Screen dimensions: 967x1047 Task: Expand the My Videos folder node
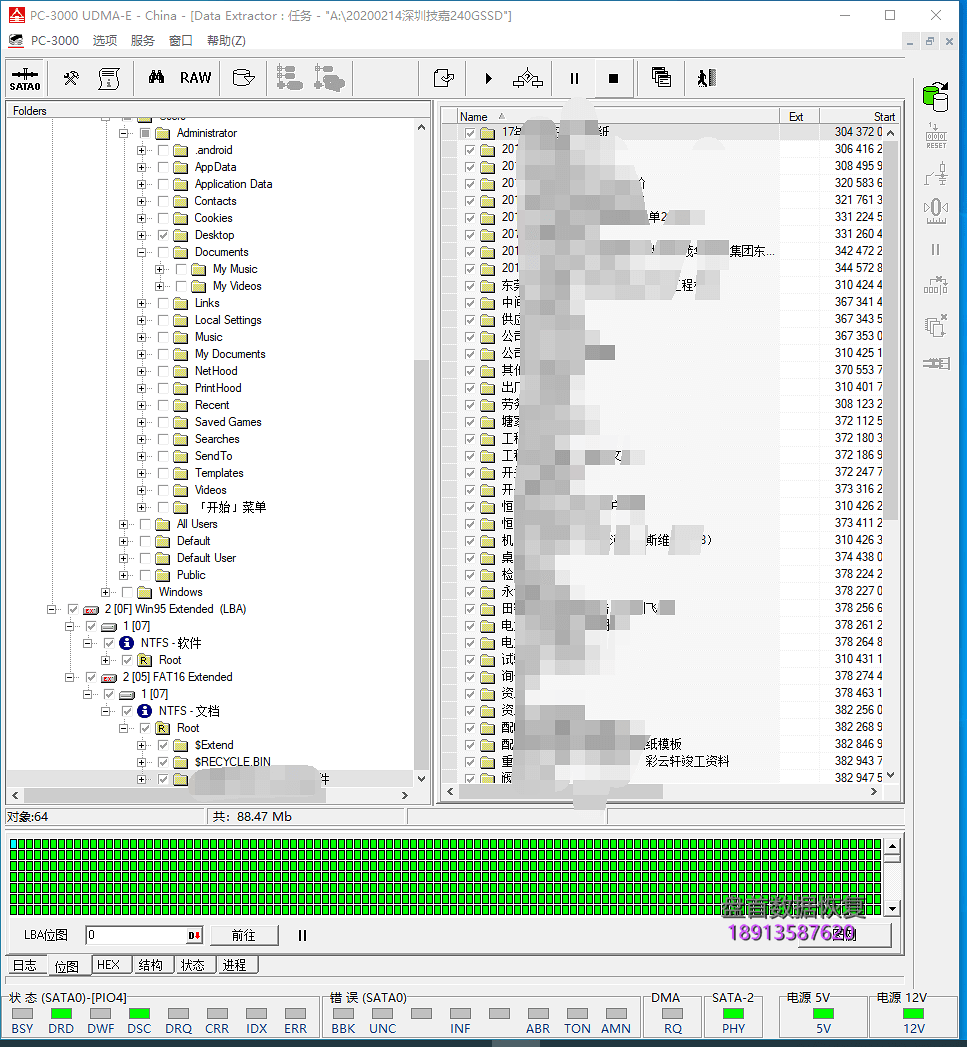coord(160,286)
